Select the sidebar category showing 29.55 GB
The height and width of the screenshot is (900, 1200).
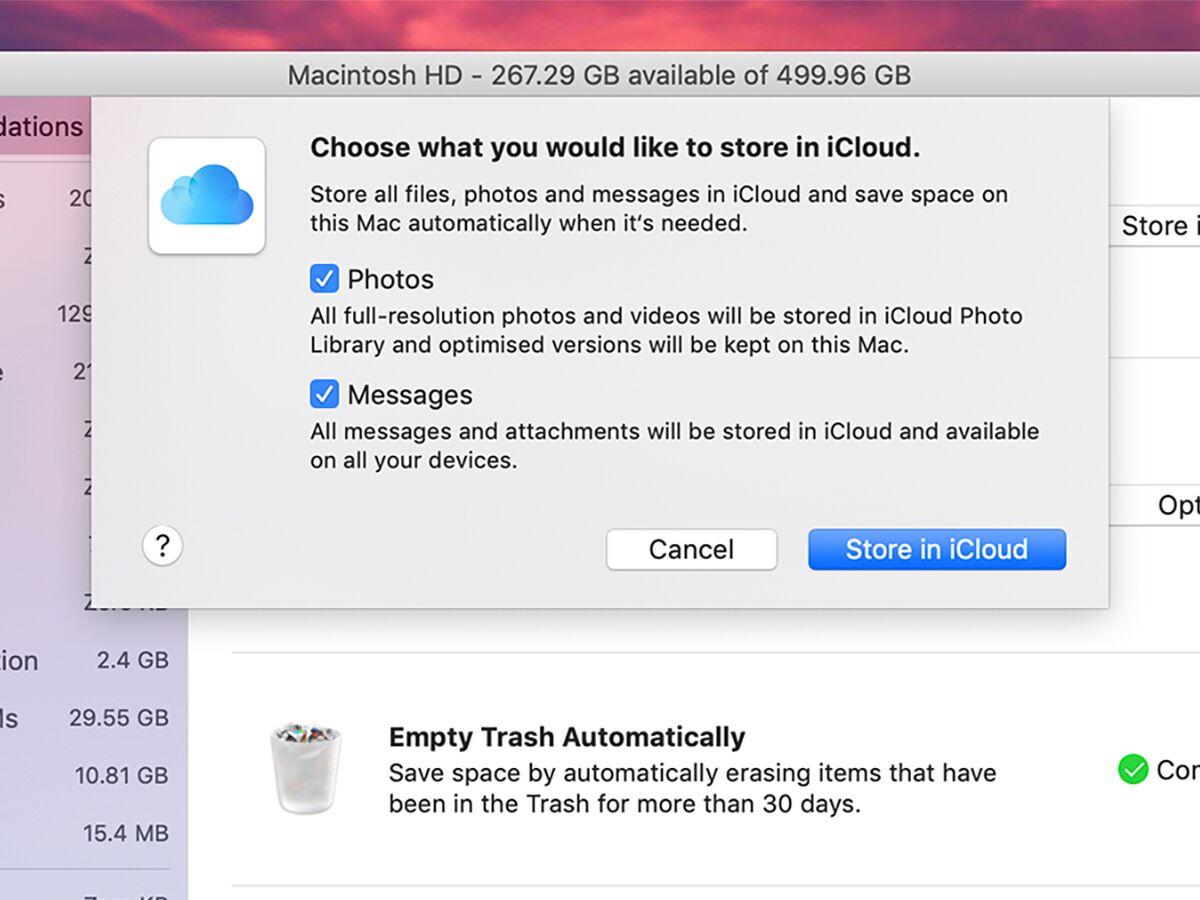(90, 718)
